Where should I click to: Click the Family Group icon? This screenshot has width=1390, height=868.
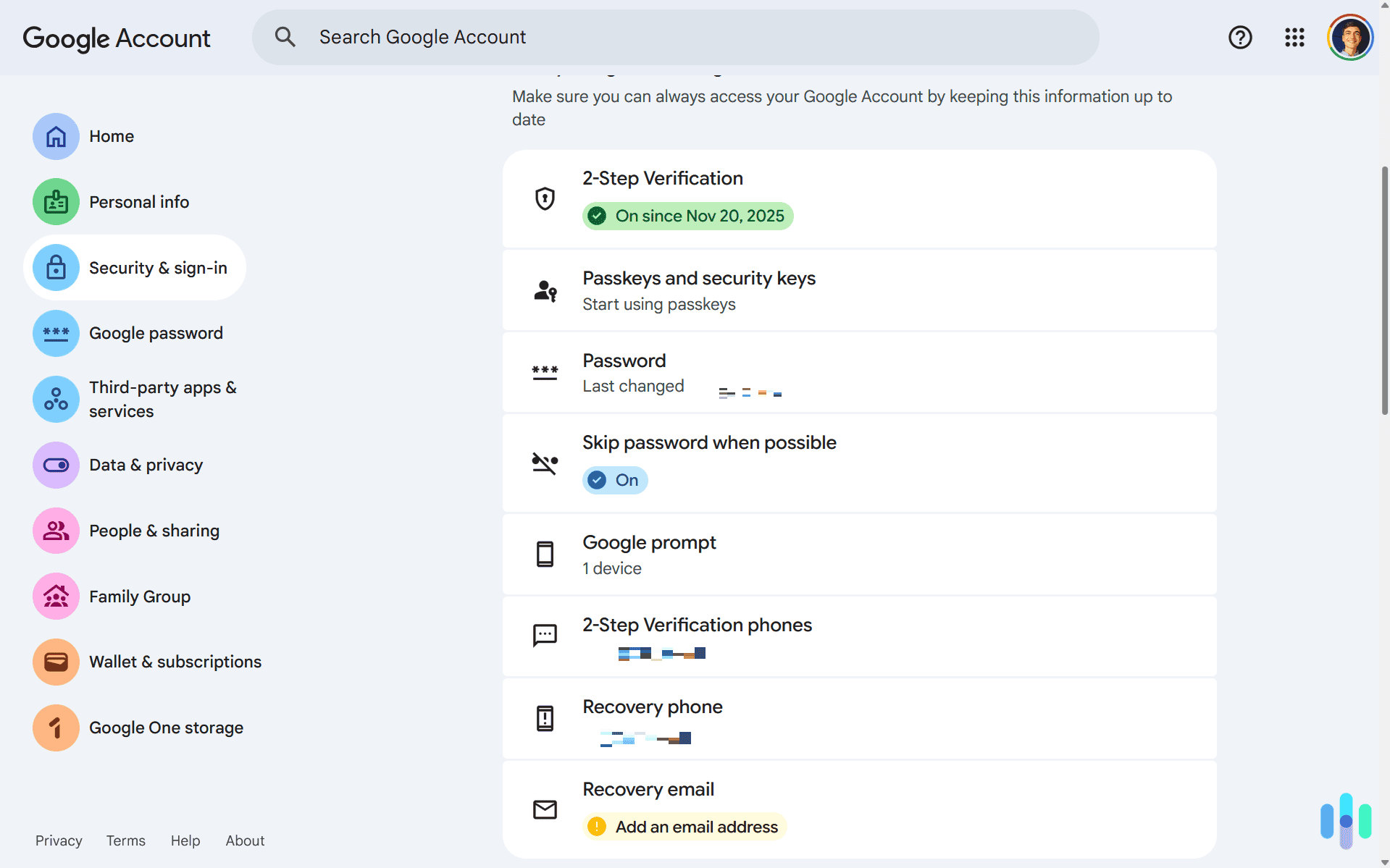(55, 596)
